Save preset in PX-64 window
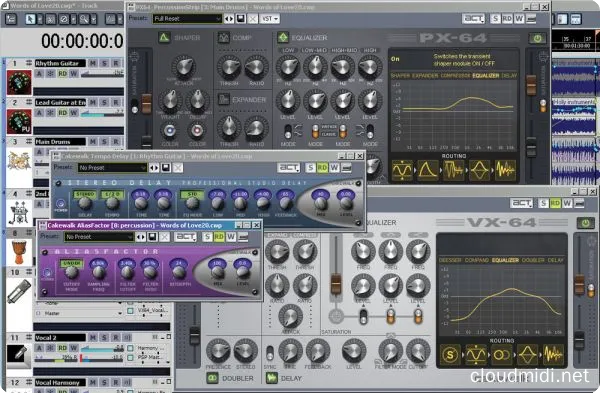This screenshot has height=393, width=600. tap(241, 19)
